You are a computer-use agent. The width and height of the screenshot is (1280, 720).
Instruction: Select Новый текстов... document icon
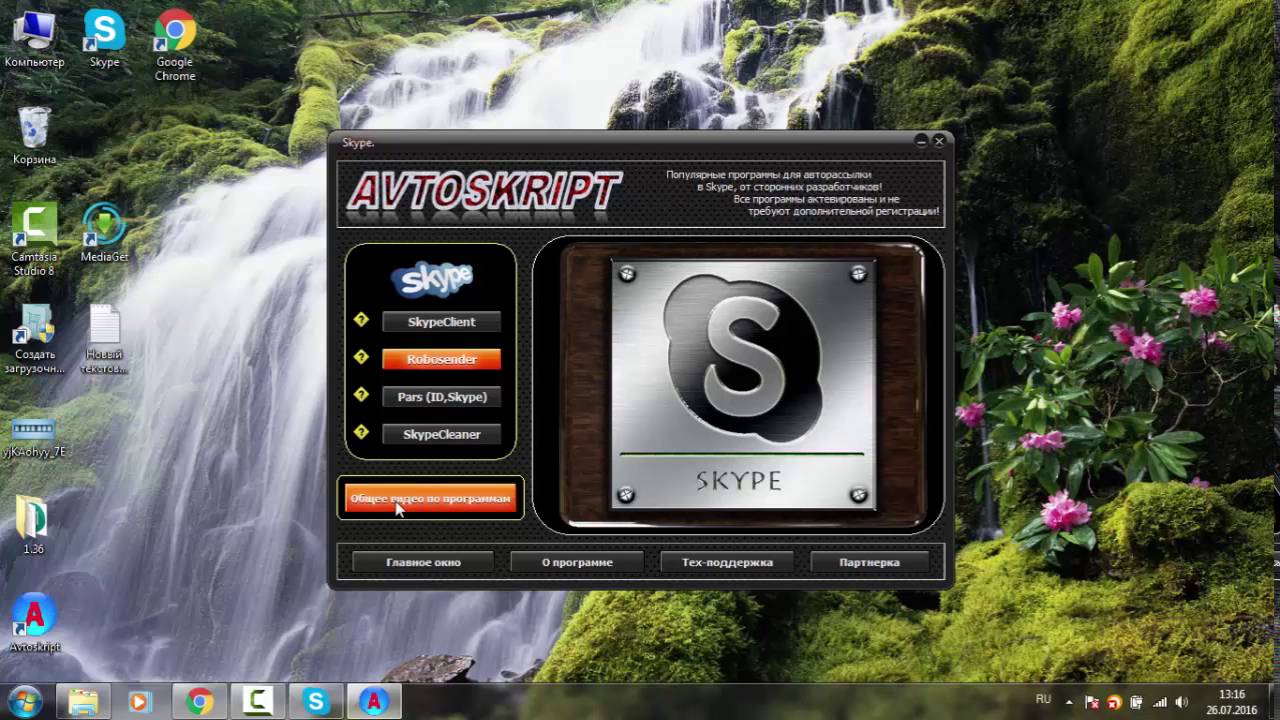pos(104,339)
